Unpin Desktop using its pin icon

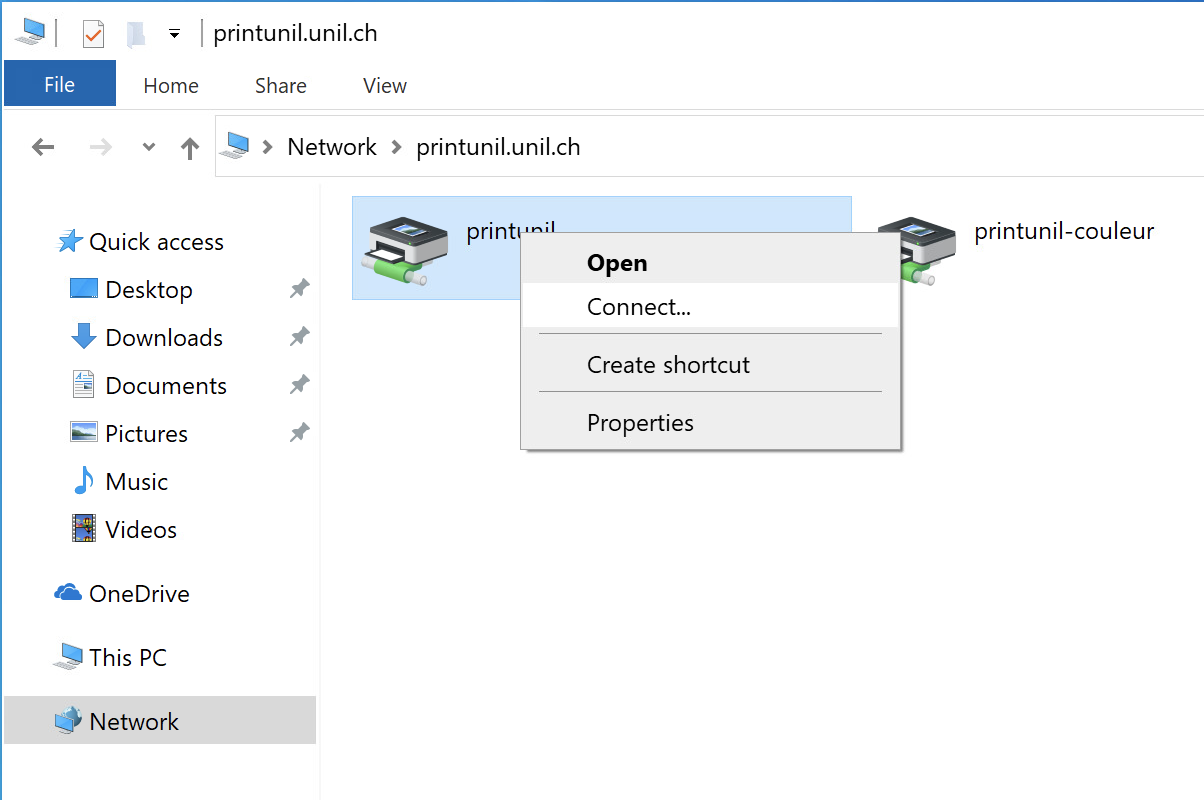[299, 290]
